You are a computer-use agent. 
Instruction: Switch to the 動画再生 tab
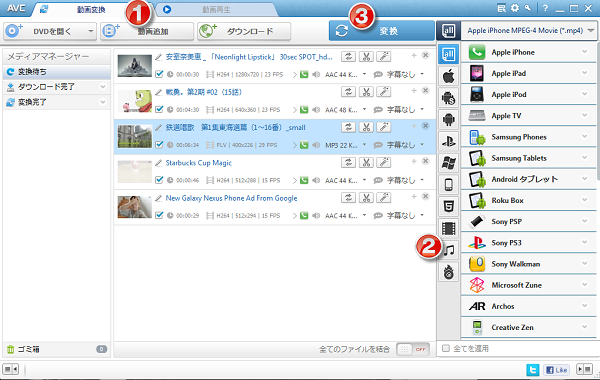pos(216,10)
